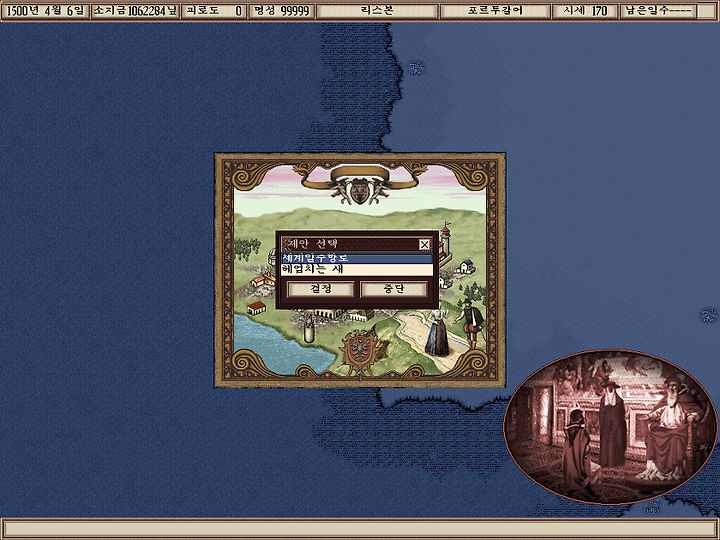Click the 리스본 port name field
Image resolution: width=720 pixels, height=540 pixels.
[x=377, y=11]
